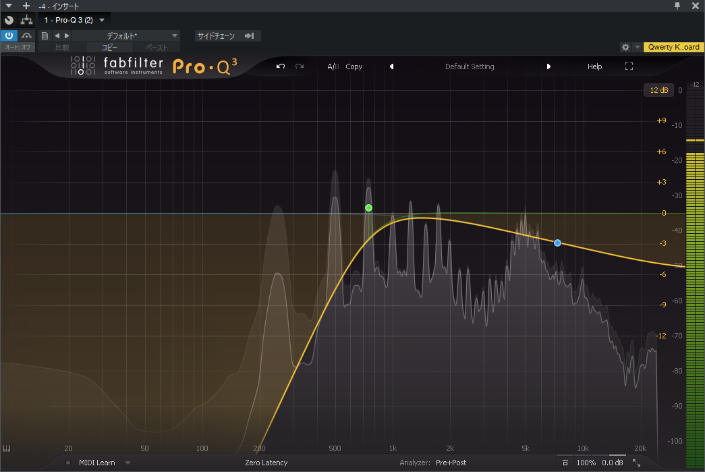This screenshot has width=705, height=472.
Task: Open the デフォルト preset dropdown
Action: point(126,36)
